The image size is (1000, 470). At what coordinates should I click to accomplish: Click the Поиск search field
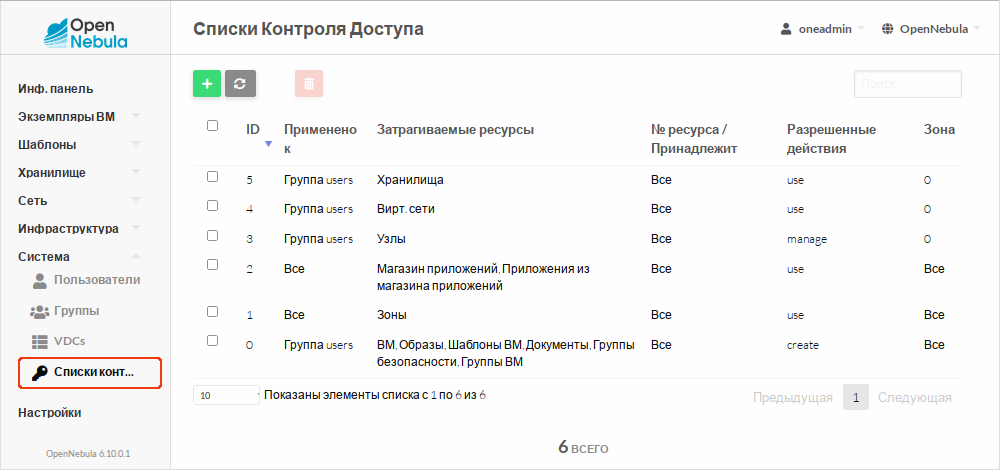tap(907, 84)
